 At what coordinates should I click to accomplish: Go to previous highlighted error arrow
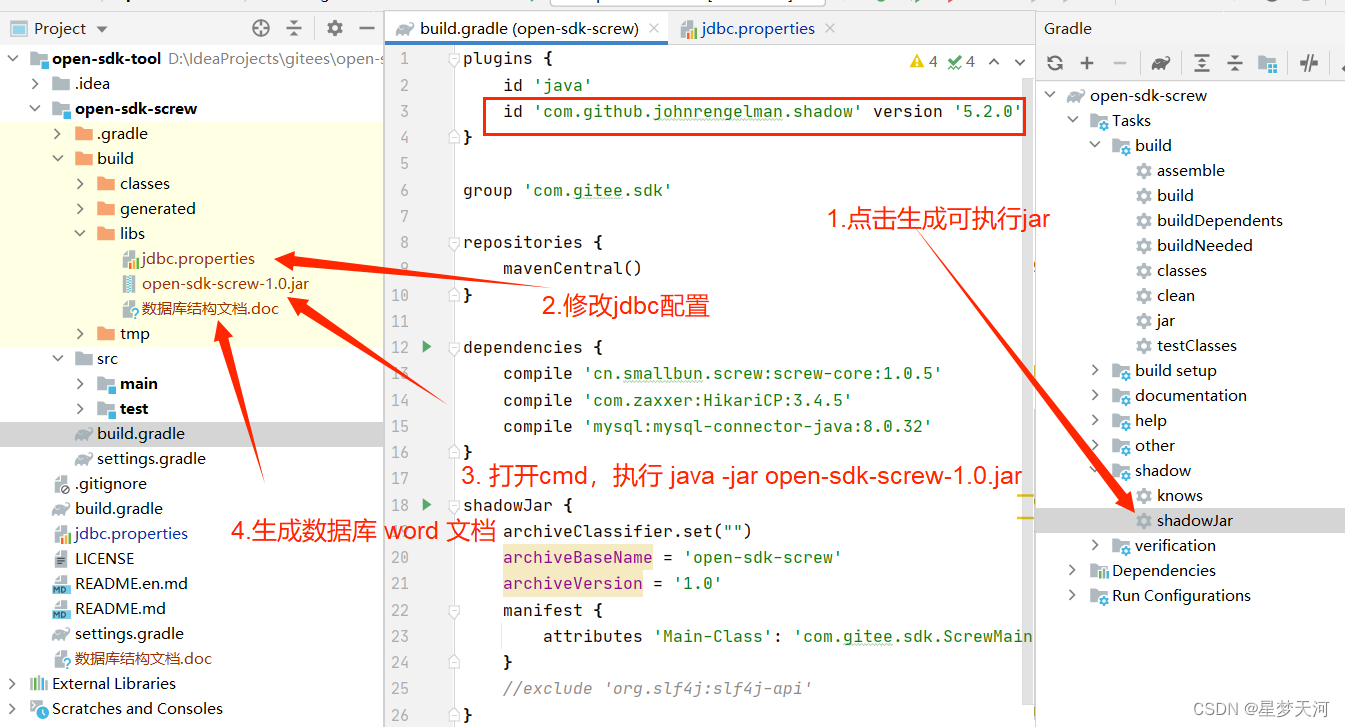coord(994,62)
